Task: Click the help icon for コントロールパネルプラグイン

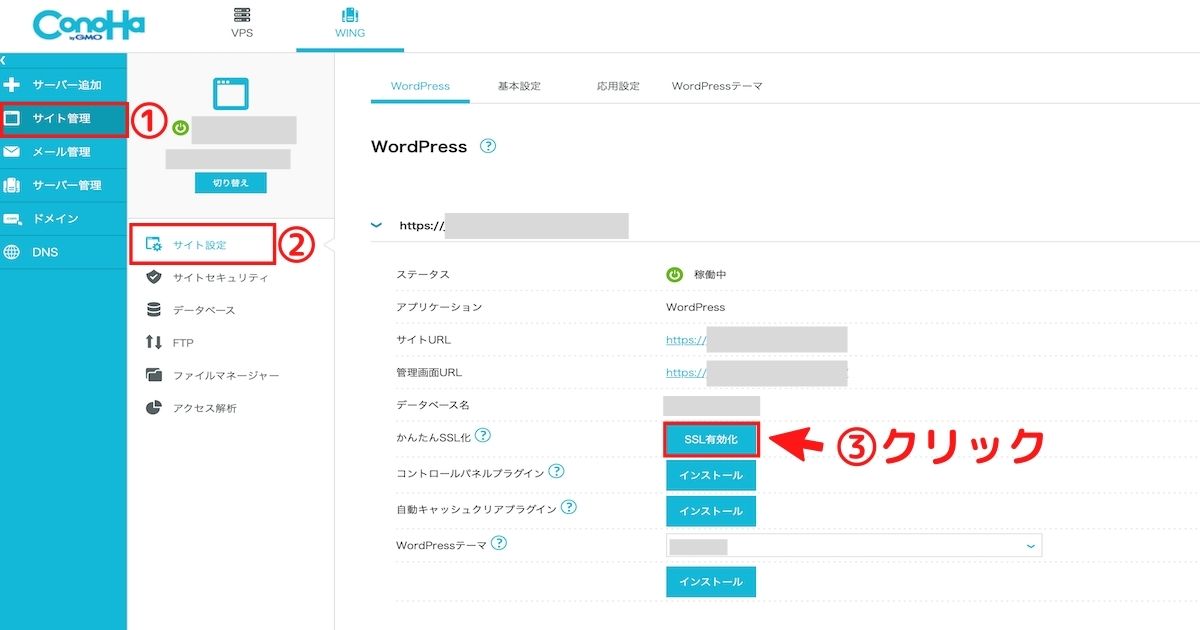Action: click(556, 471)
